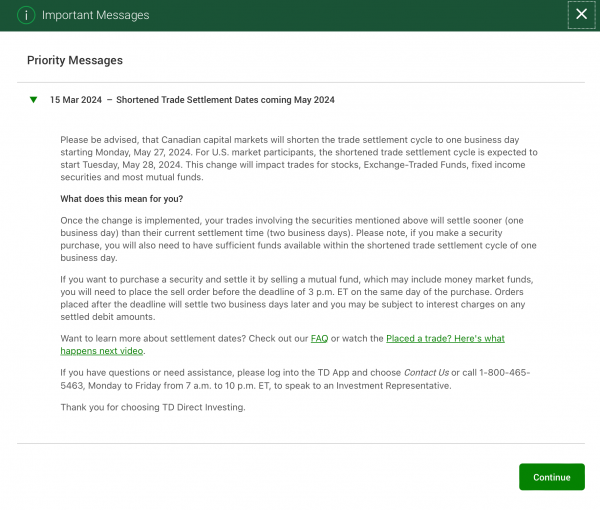The width and height of the screenshot is (600, 510).
Task: Open the FAQ link
Action: (319, 339)
